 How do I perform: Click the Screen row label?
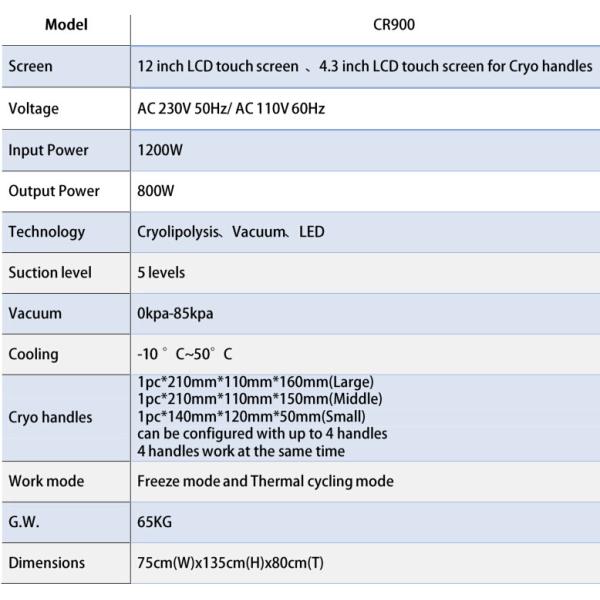[x=30, y=66]
